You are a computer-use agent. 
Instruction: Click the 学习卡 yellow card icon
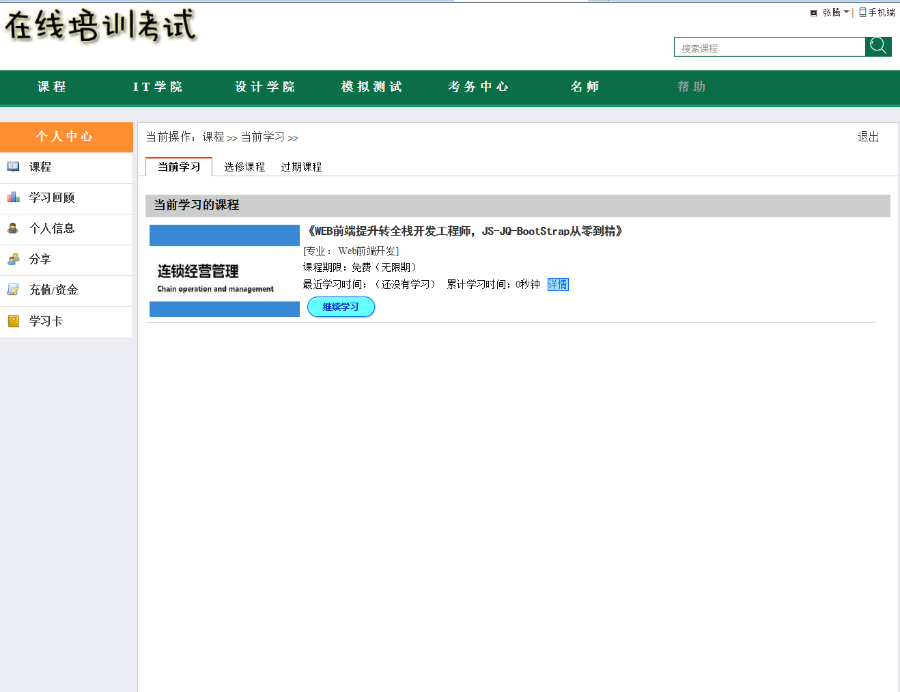pyautogui.click(x=13, y=321)
